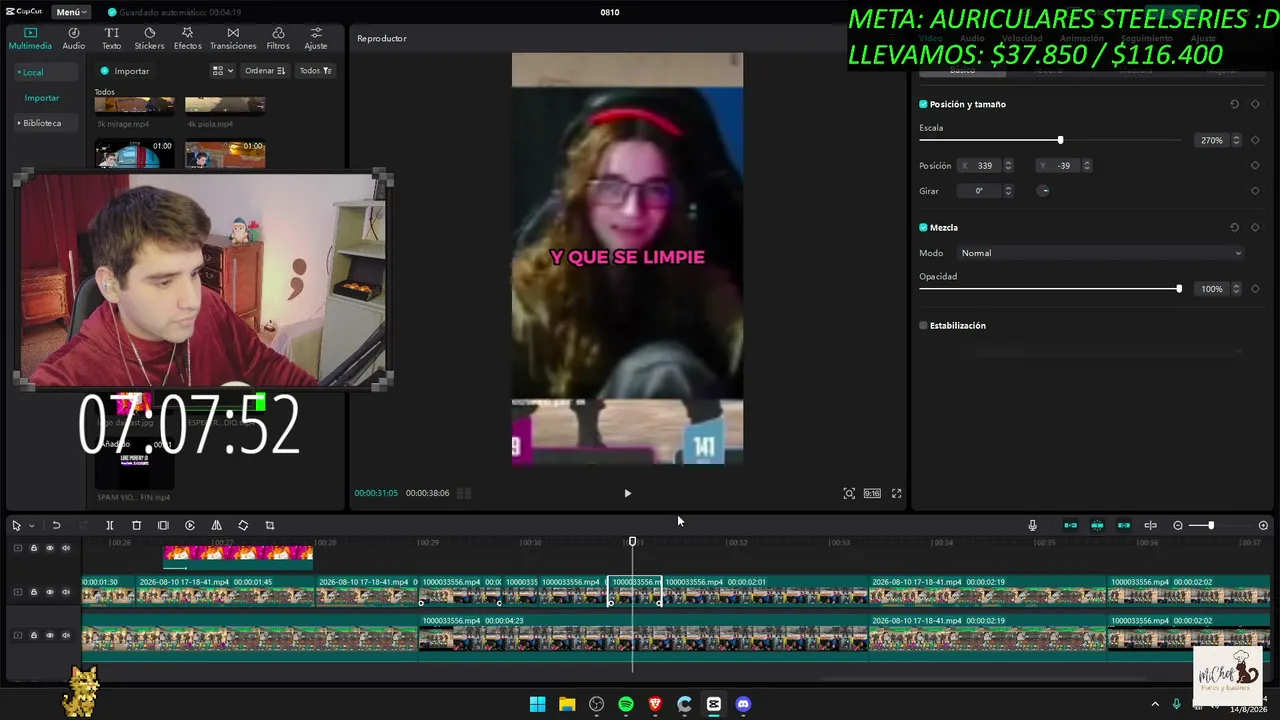
Task: Toggle the Posición y tamaño checkbox
Action: tap(923, 104)
